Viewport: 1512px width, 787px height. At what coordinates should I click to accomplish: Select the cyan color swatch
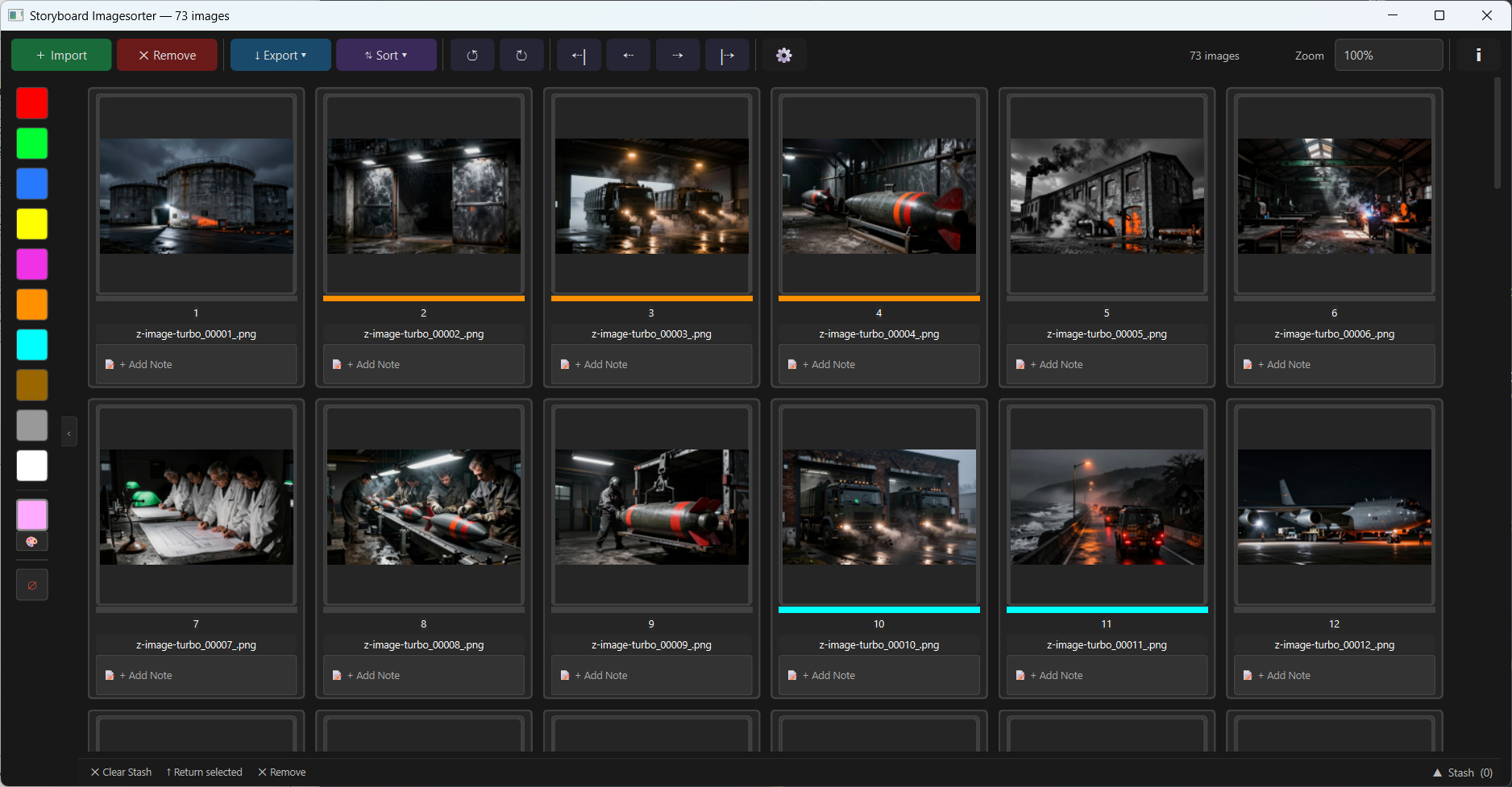[32, 345]
